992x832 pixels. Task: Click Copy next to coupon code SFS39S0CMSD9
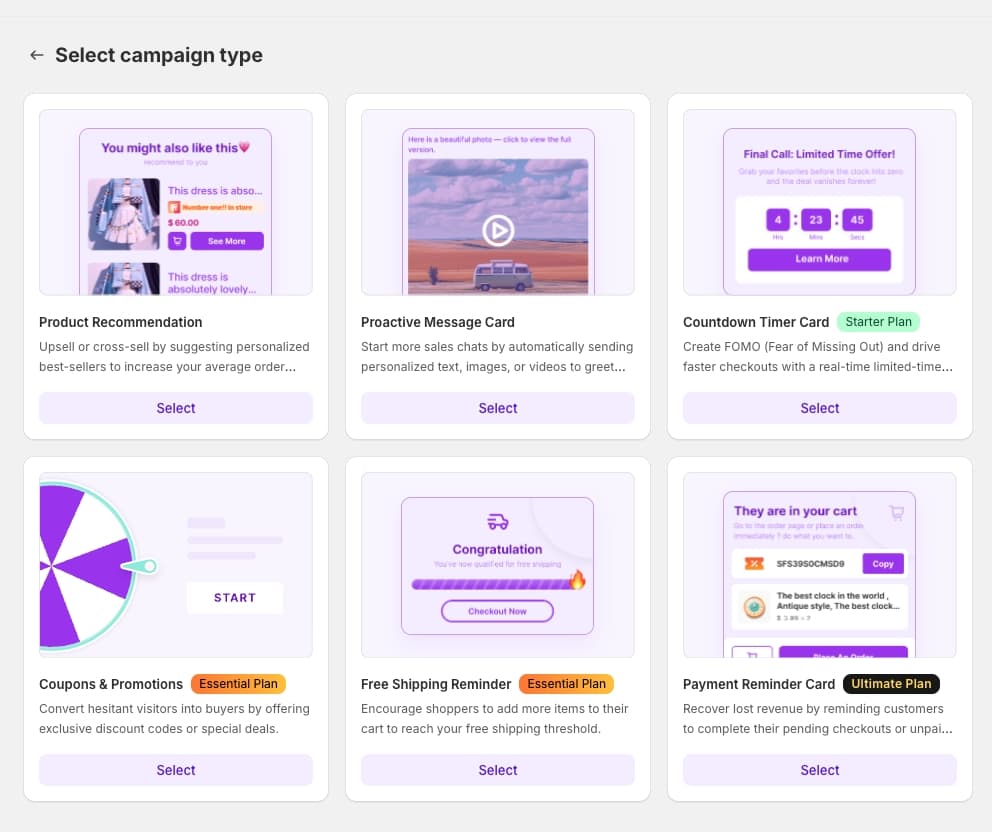click(x=883, y=564)
